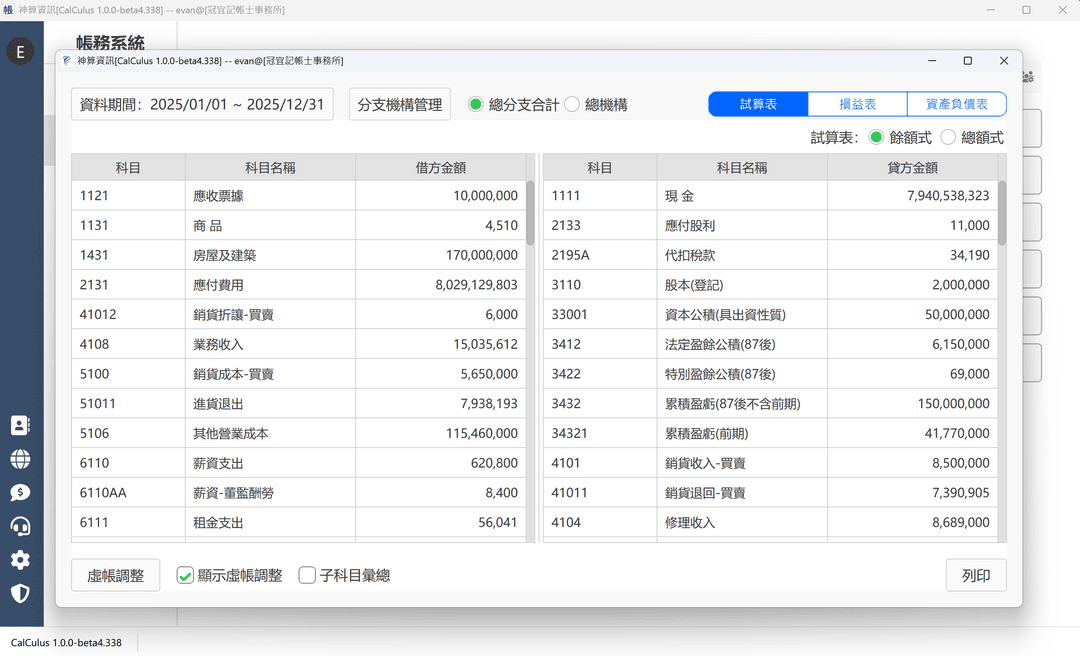Click the debit table vertical scrollbar
Screen dimensions: 1080x656
click(530, 213)
